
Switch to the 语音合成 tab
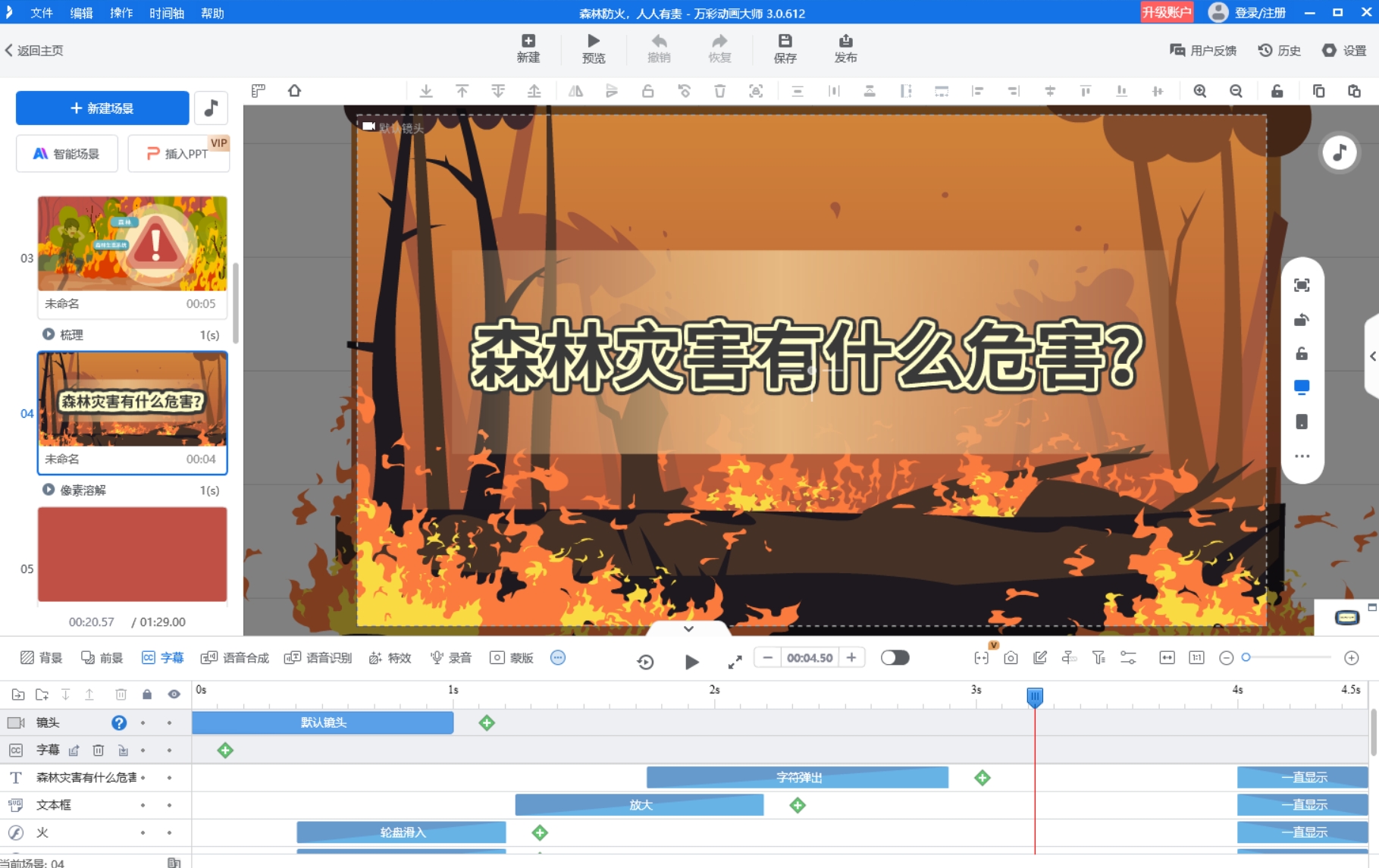tap(235, 658)
